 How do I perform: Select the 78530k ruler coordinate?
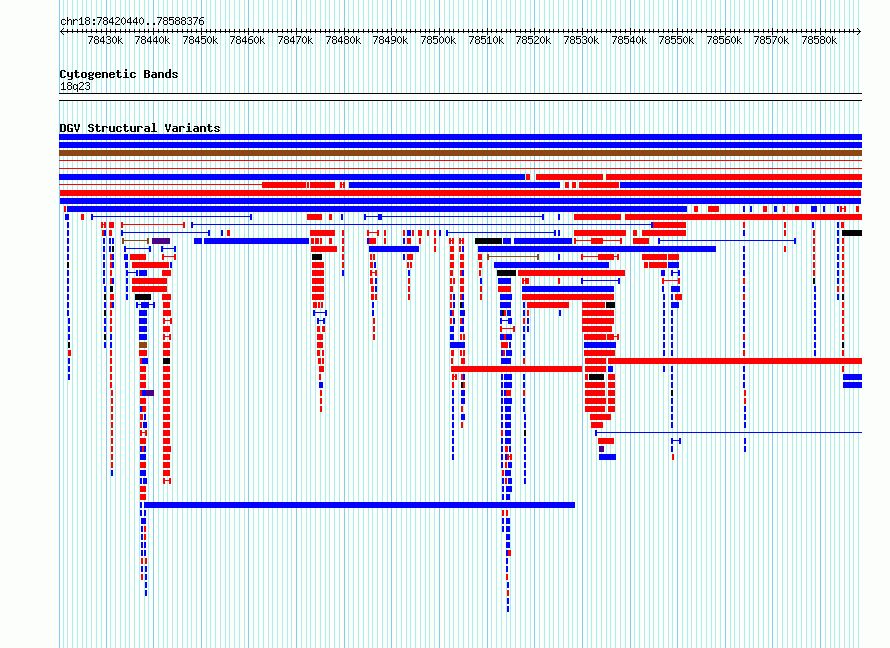click(581, 40)
